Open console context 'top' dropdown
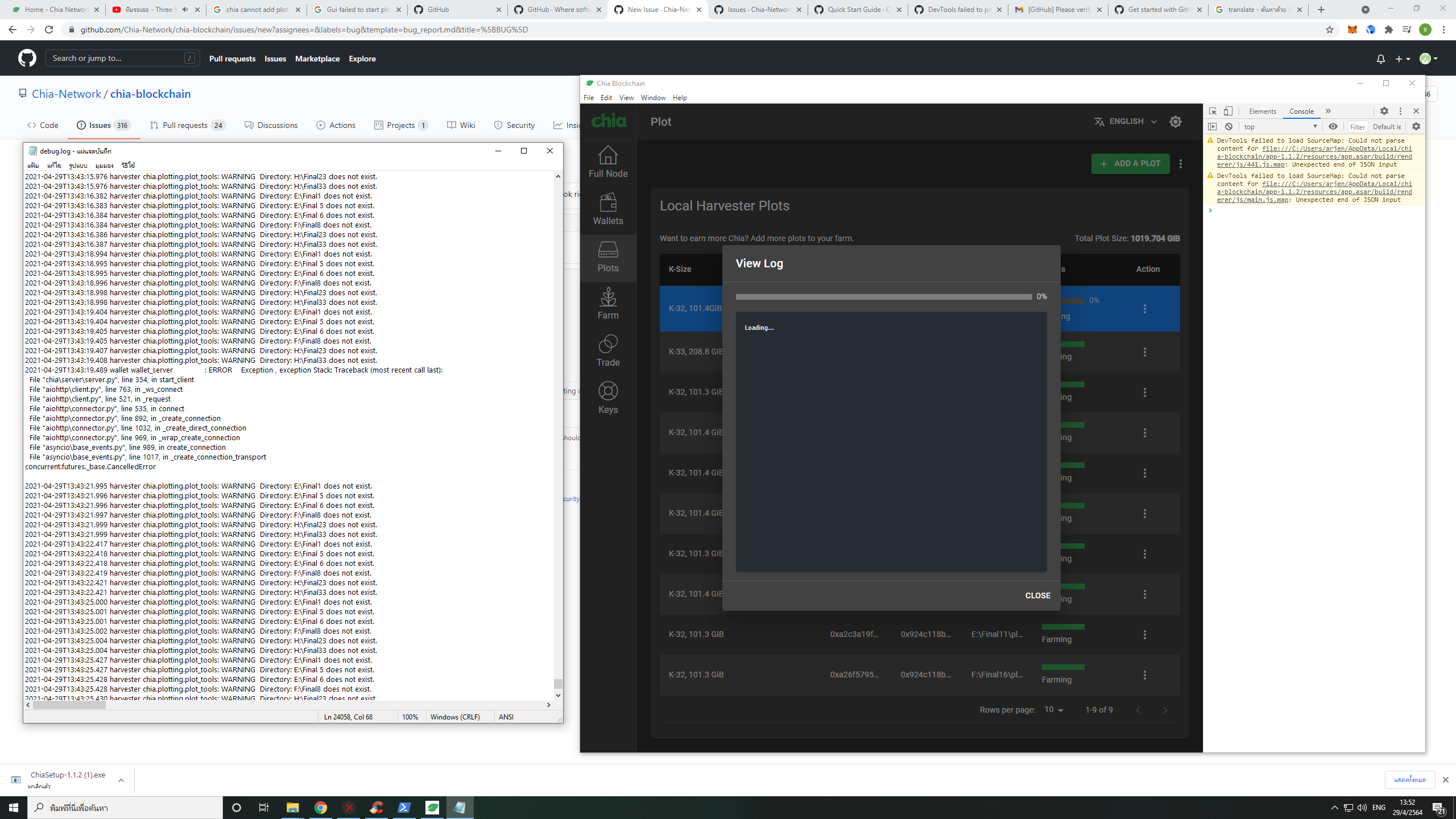Screen dimensions: 1456x819 1280,127
